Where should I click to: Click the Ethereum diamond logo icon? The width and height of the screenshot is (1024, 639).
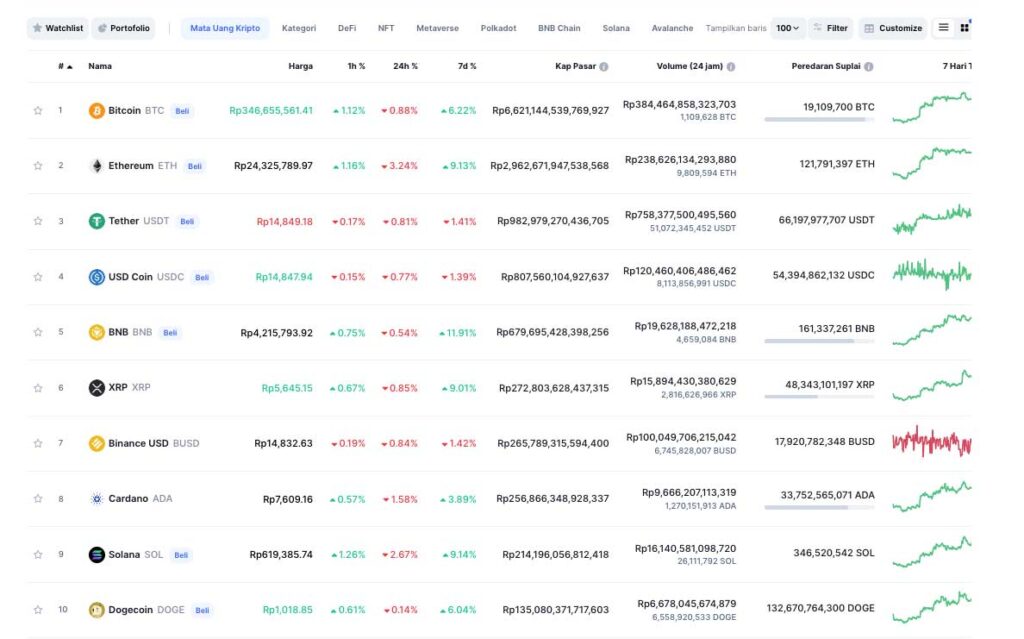[x=97, y=166]
